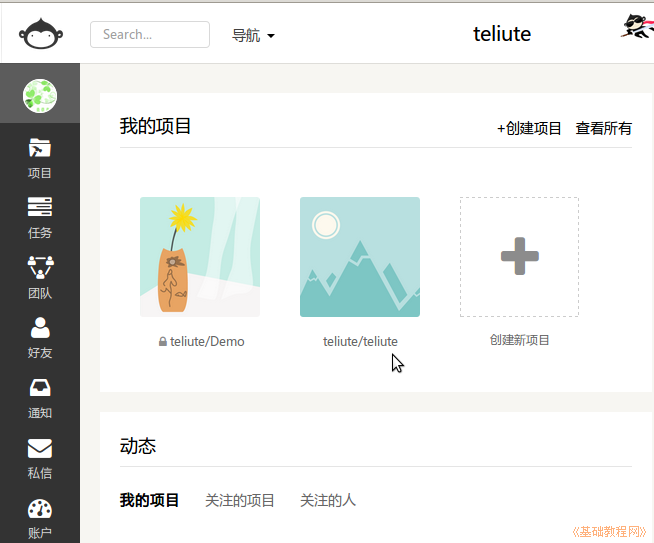Click the 查看所有 view all link
The image size is (654, 543).
coord(604,128)
